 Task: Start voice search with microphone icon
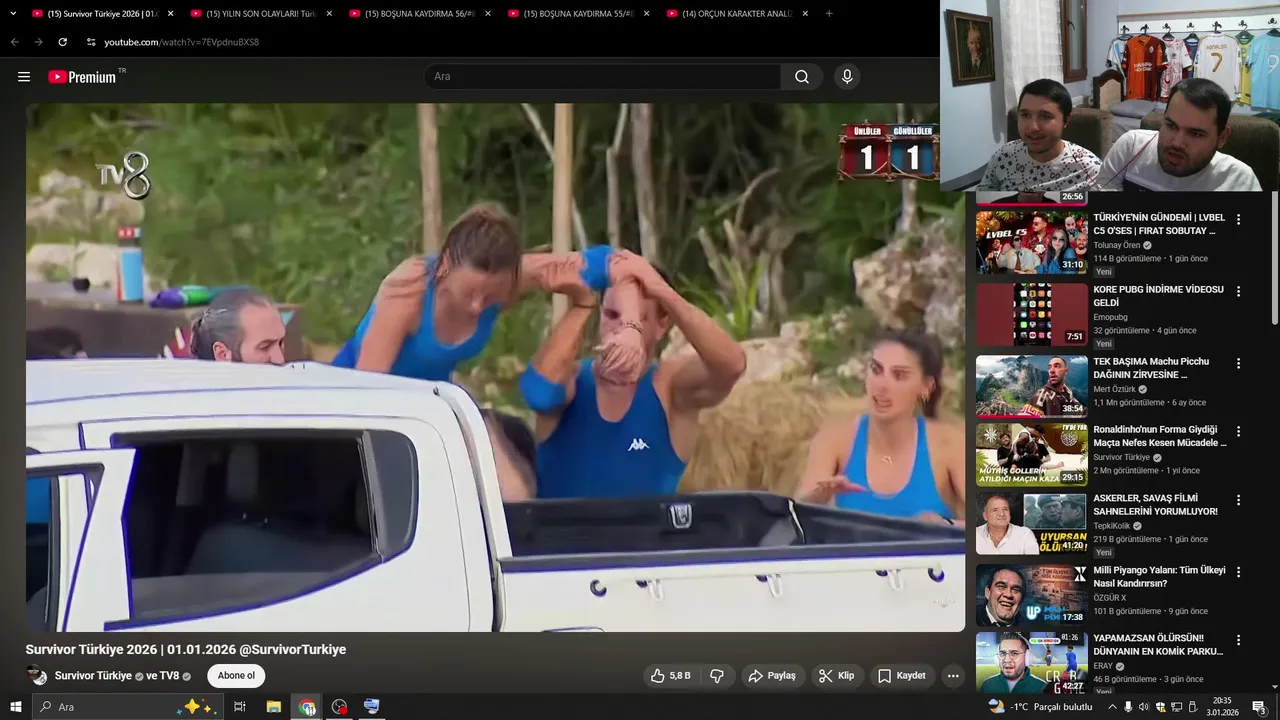847,77
